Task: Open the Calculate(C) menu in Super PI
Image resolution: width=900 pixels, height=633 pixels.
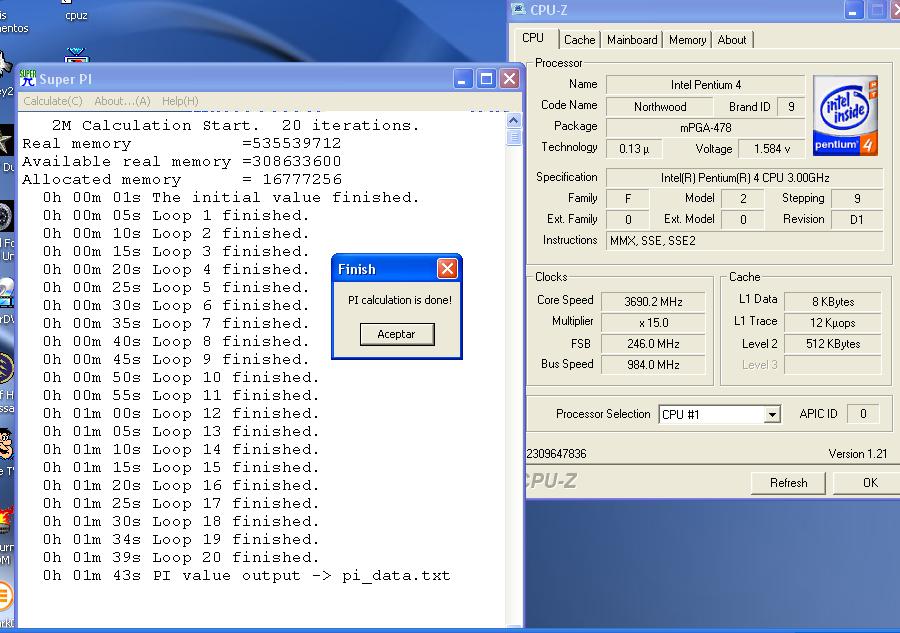Action: coord(52,101)
